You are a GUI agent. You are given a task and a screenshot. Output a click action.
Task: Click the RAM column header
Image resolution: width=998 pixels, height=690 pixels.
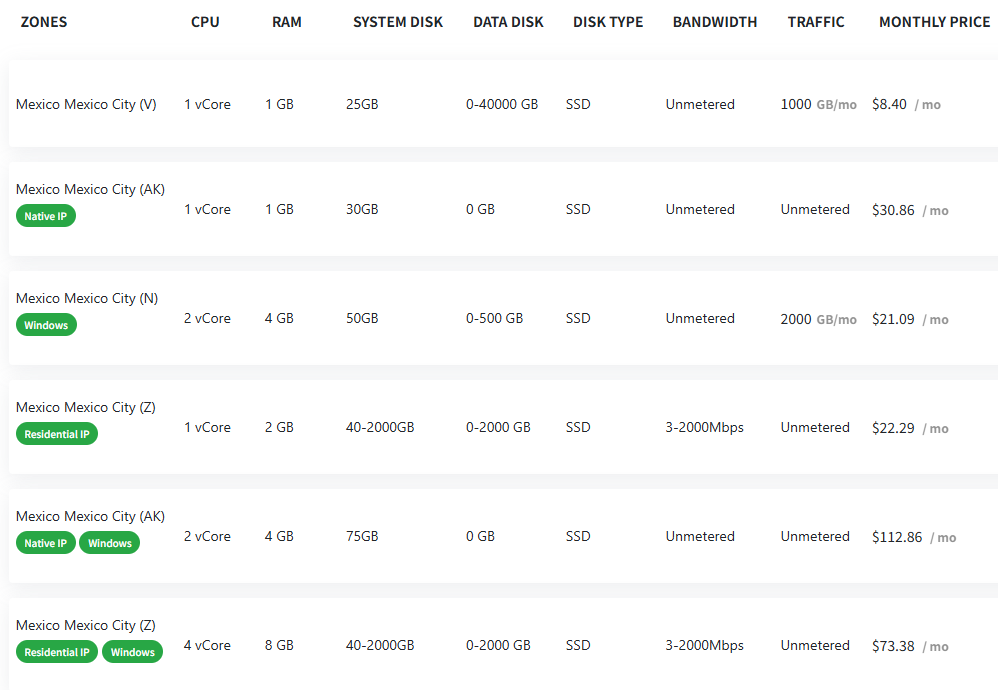coord(286,22)
